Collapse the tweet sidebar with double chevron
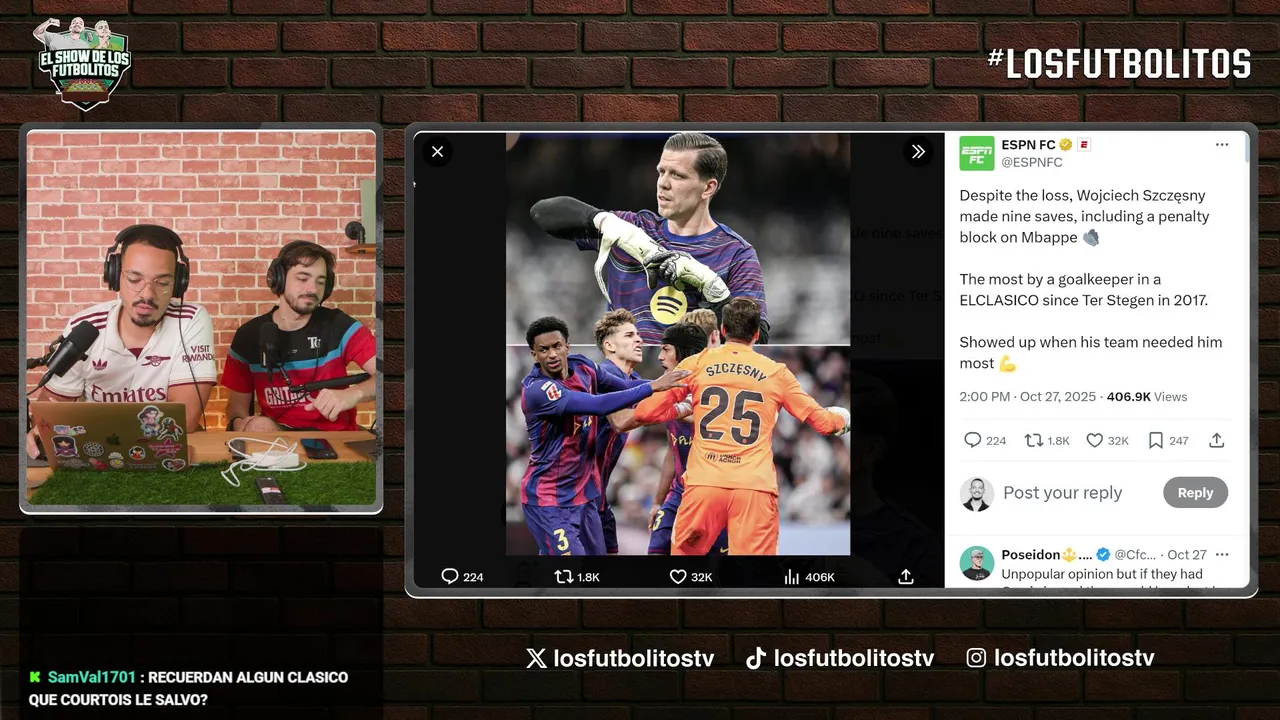The image size is (1280, 720). 918,152
